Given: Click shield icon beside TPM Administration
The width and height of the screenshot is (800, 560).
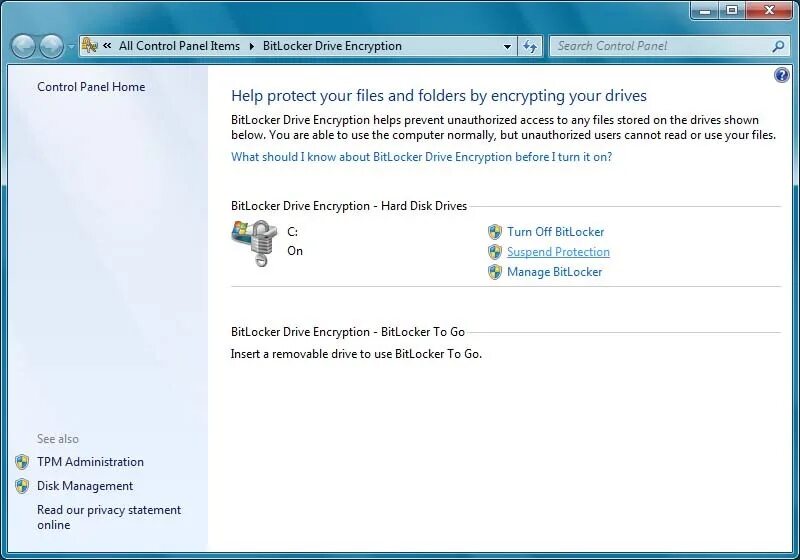Looking at the screenshot, I should (x=22, y=462).
